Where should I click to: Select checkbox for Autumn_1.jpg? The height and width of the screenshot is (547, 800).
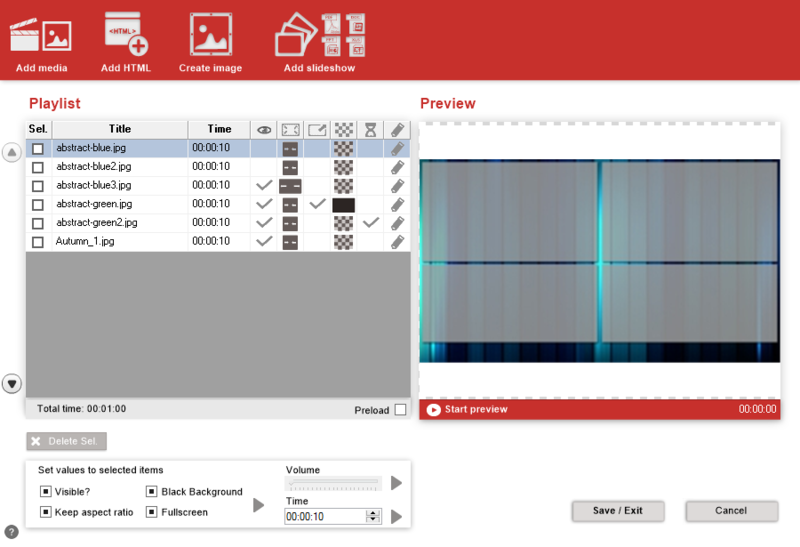[38, 242]
